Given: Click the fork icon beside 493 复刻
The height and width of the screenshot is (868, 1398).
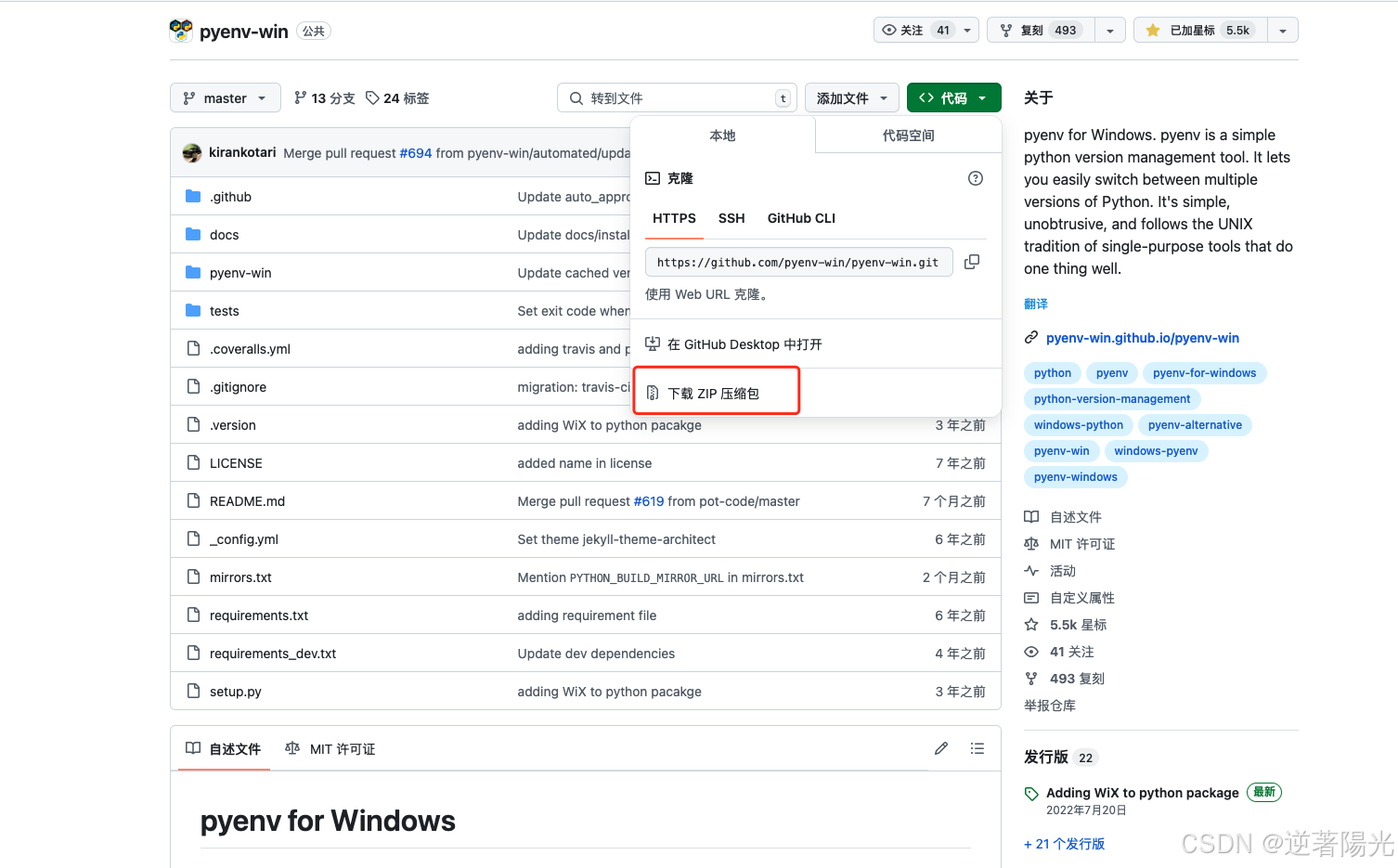Looking at the screenshot, I should click(x=1031, y=679).
